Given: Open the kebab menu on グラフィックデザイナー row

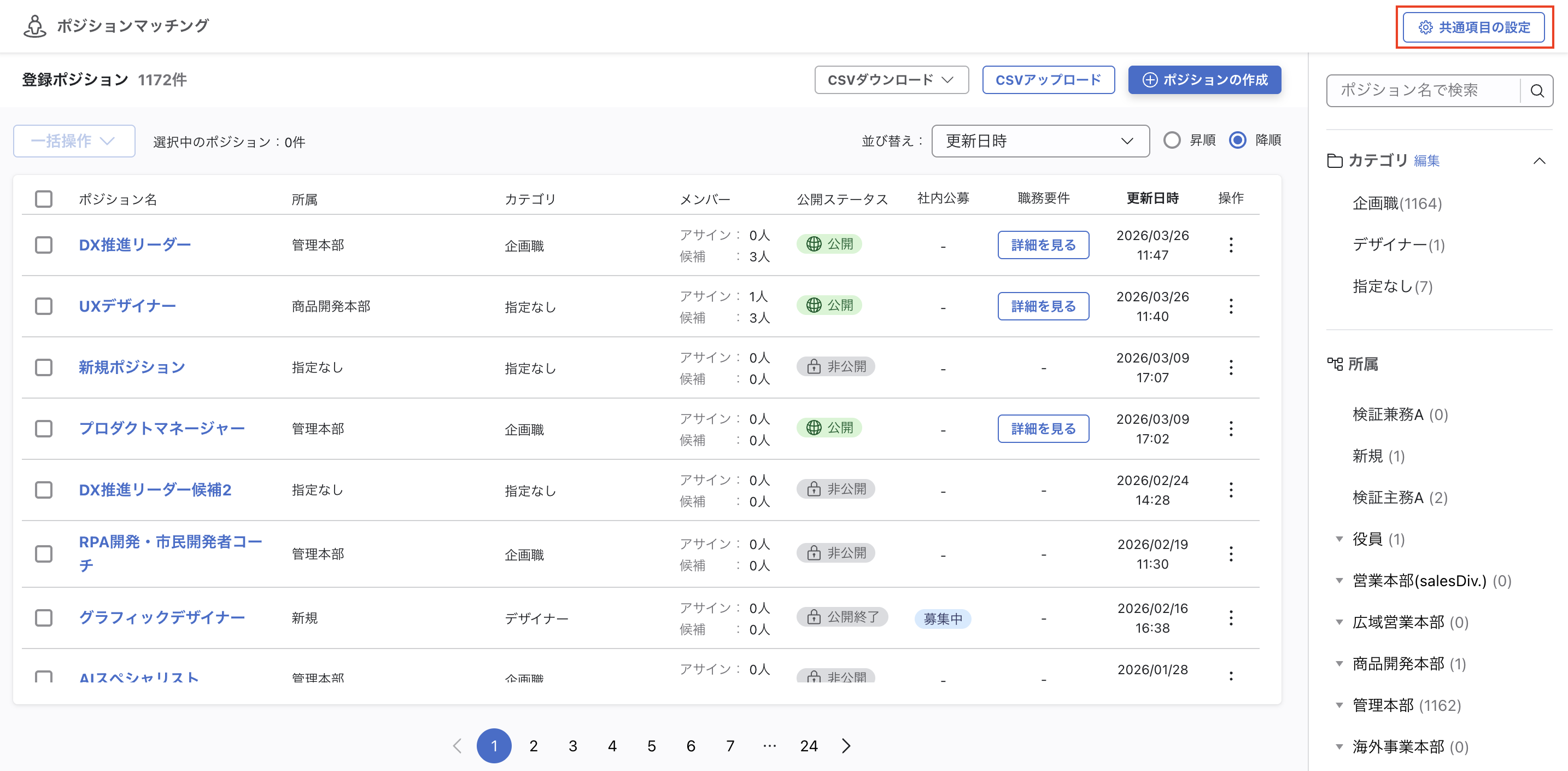Looking at the screenshot, I should 1231,617.
